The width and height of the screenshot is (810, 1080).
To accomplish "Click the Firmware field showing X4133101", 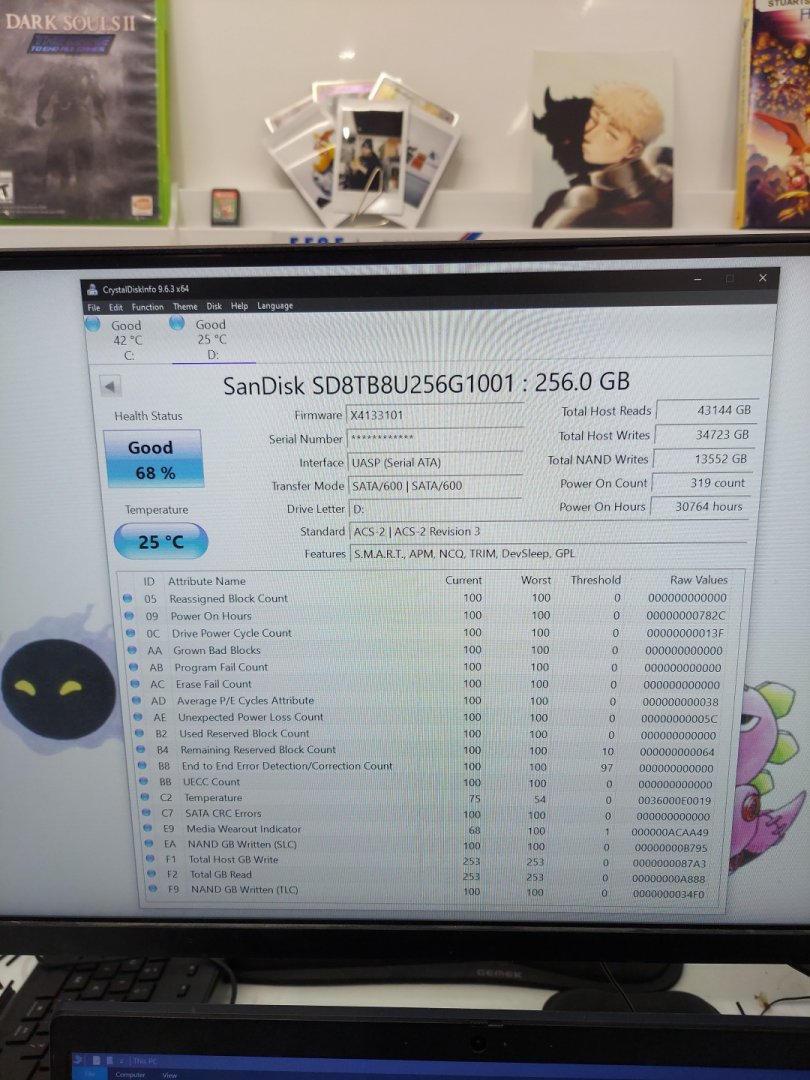I will click(x=433, y=415).
